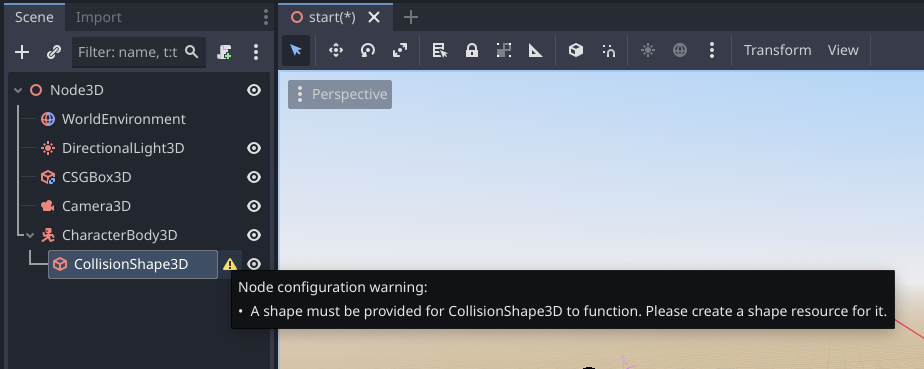Activate the Ruler Mode tool
924x369 pixels.
pyautogui.click(x=535, y=50)
